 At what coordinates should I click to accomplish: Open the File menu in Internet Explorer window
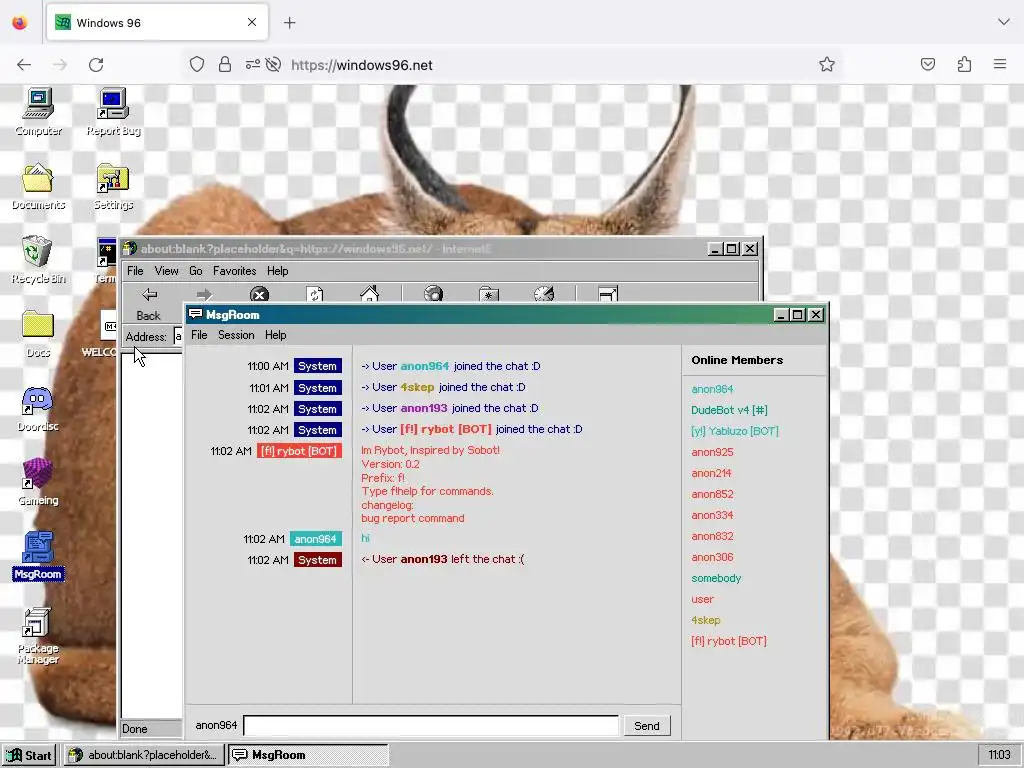135,271
